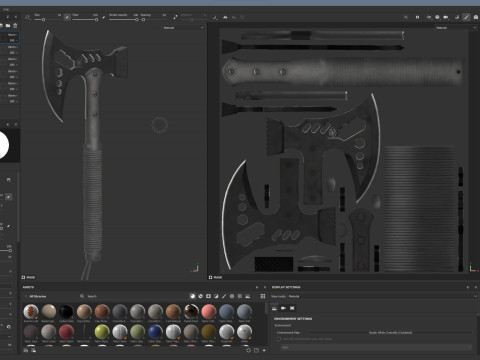Screen dimensions: 480x360
Task: Filter assets by filters
Action: 216,296
